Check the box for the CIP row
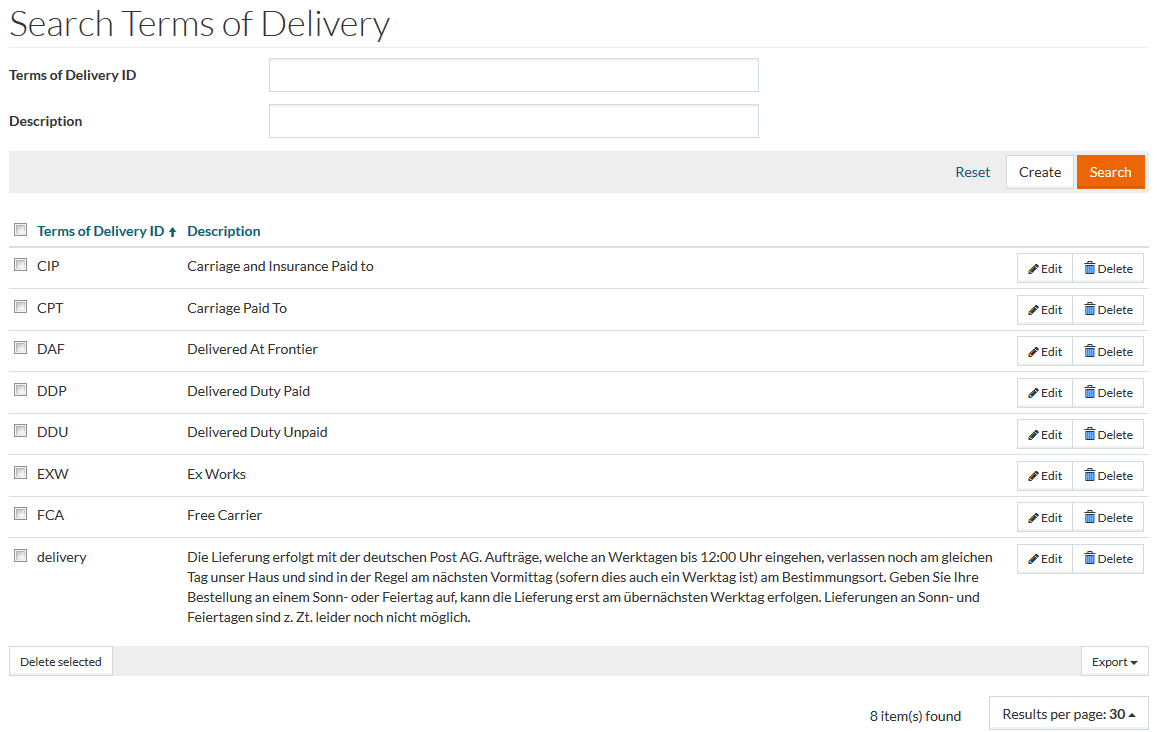The image size is (1157, 732). [x=20, y=265]
